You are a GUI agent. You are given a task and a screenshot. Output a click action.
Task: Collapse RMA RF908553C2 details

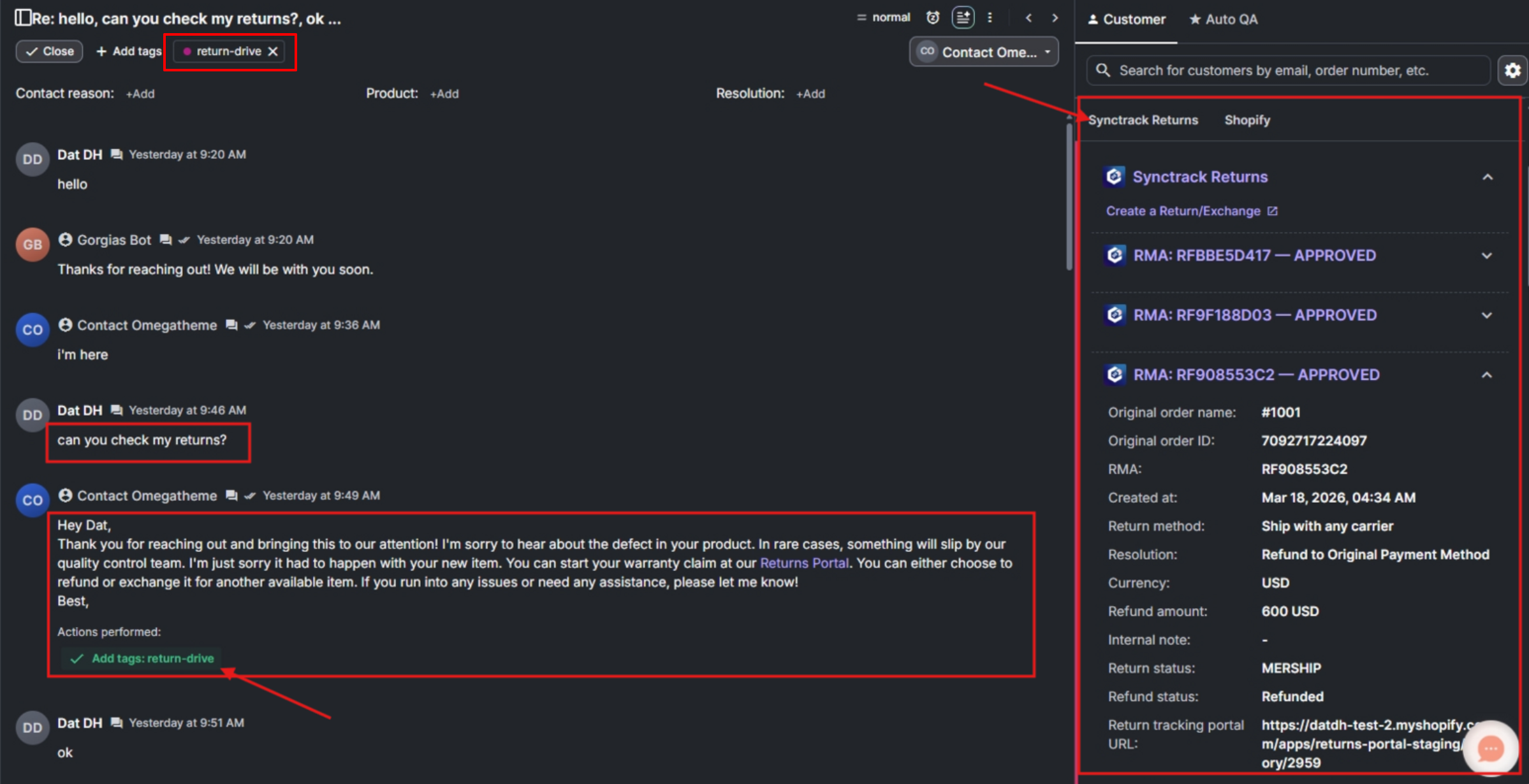pyautogui.click(x=1487, y=375)
